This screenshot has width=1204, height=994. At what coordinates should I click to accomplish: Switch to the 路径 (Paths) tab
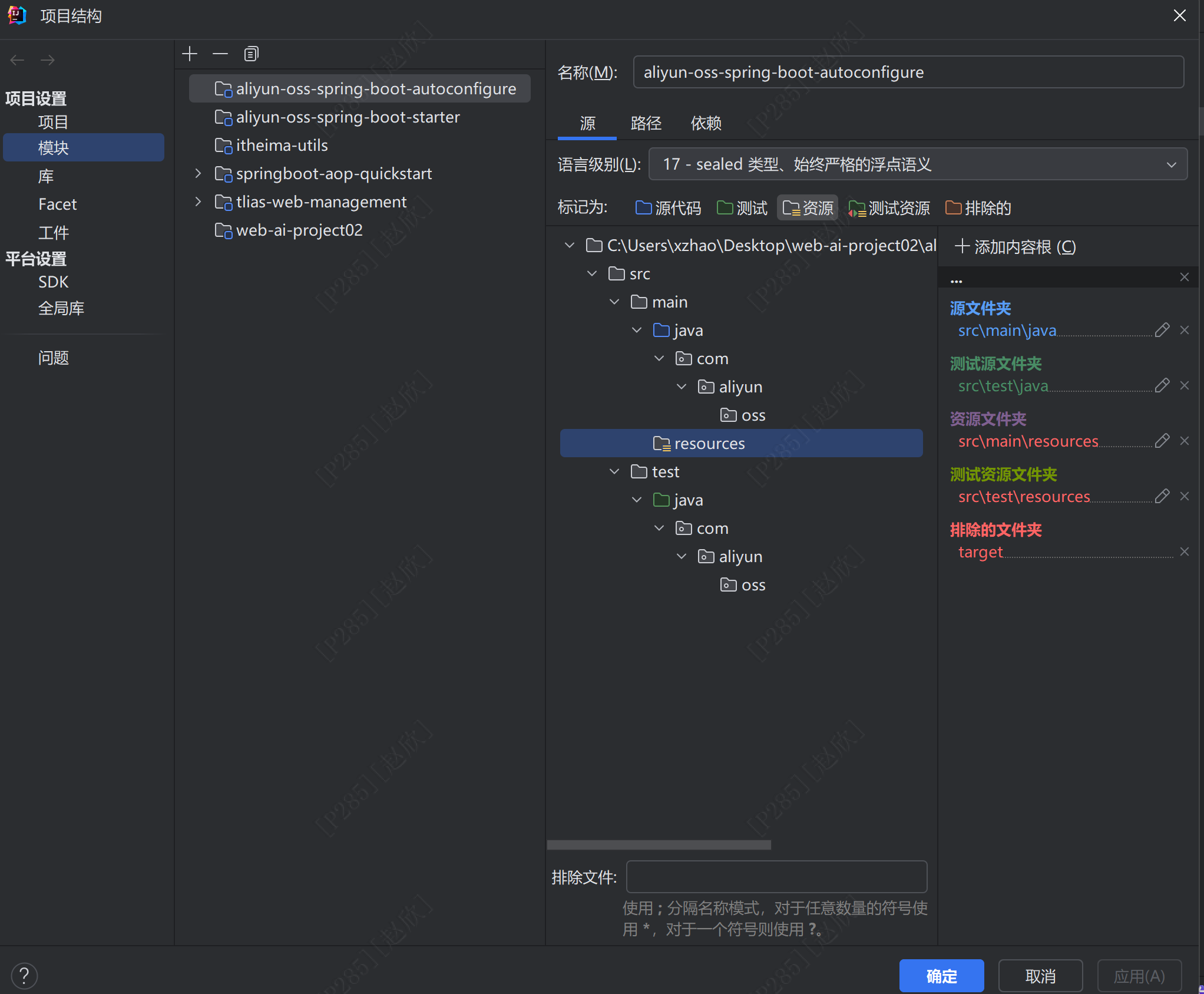(x=646, y=123)
